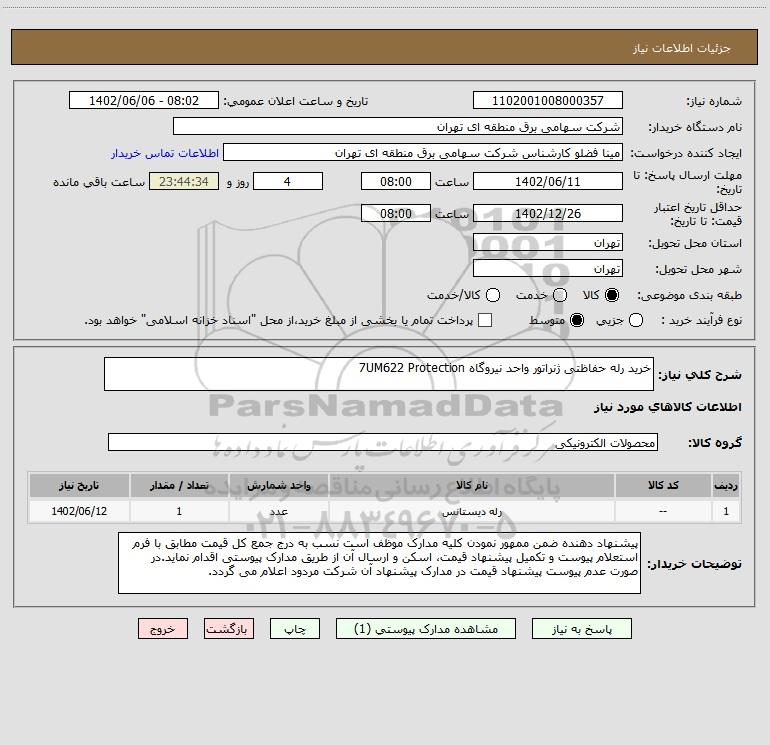Click the اطلاعات کالاهای مورد نیاز heading

click(x=667, y=407)
